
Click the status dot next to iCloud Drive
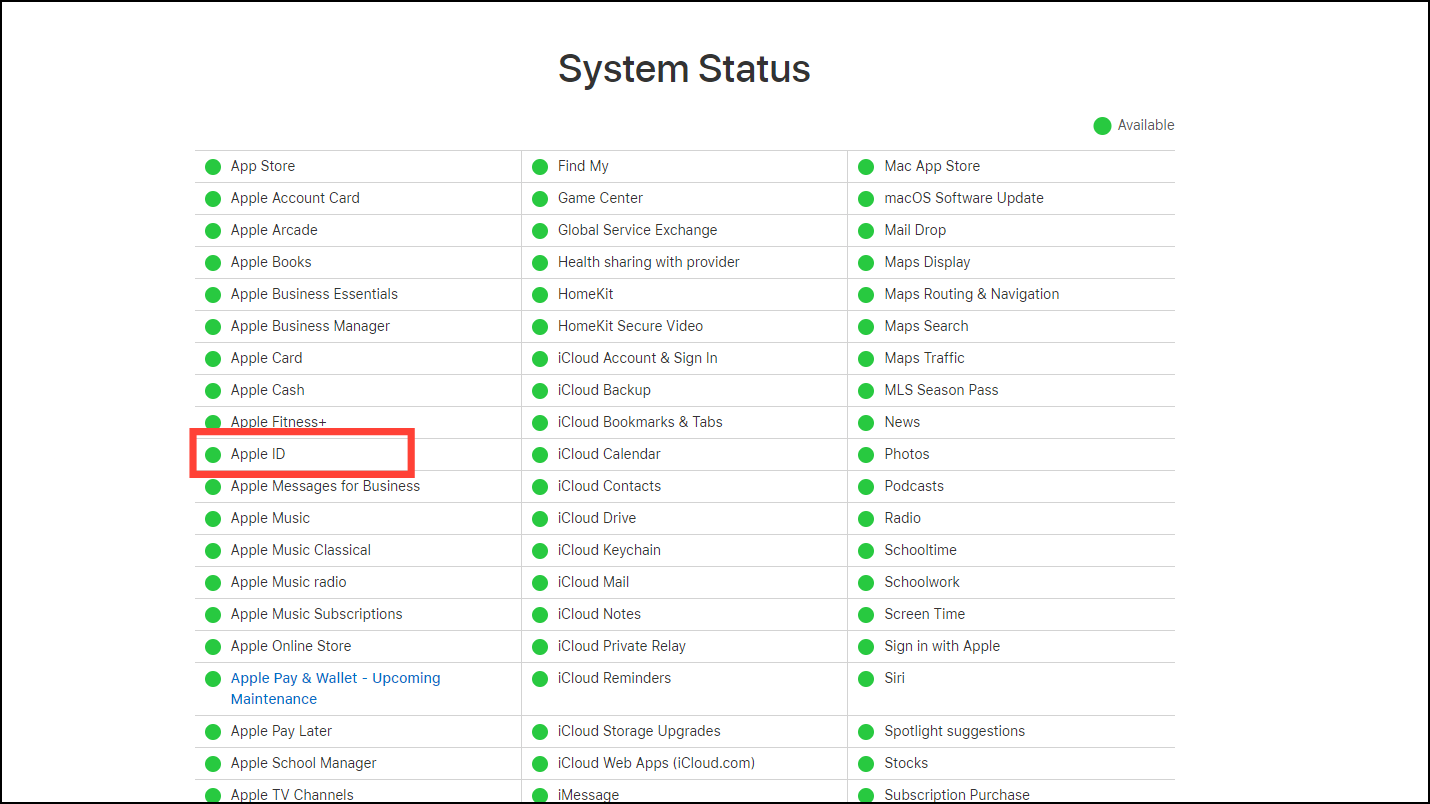pyautogui.click(x=540, y=519)
